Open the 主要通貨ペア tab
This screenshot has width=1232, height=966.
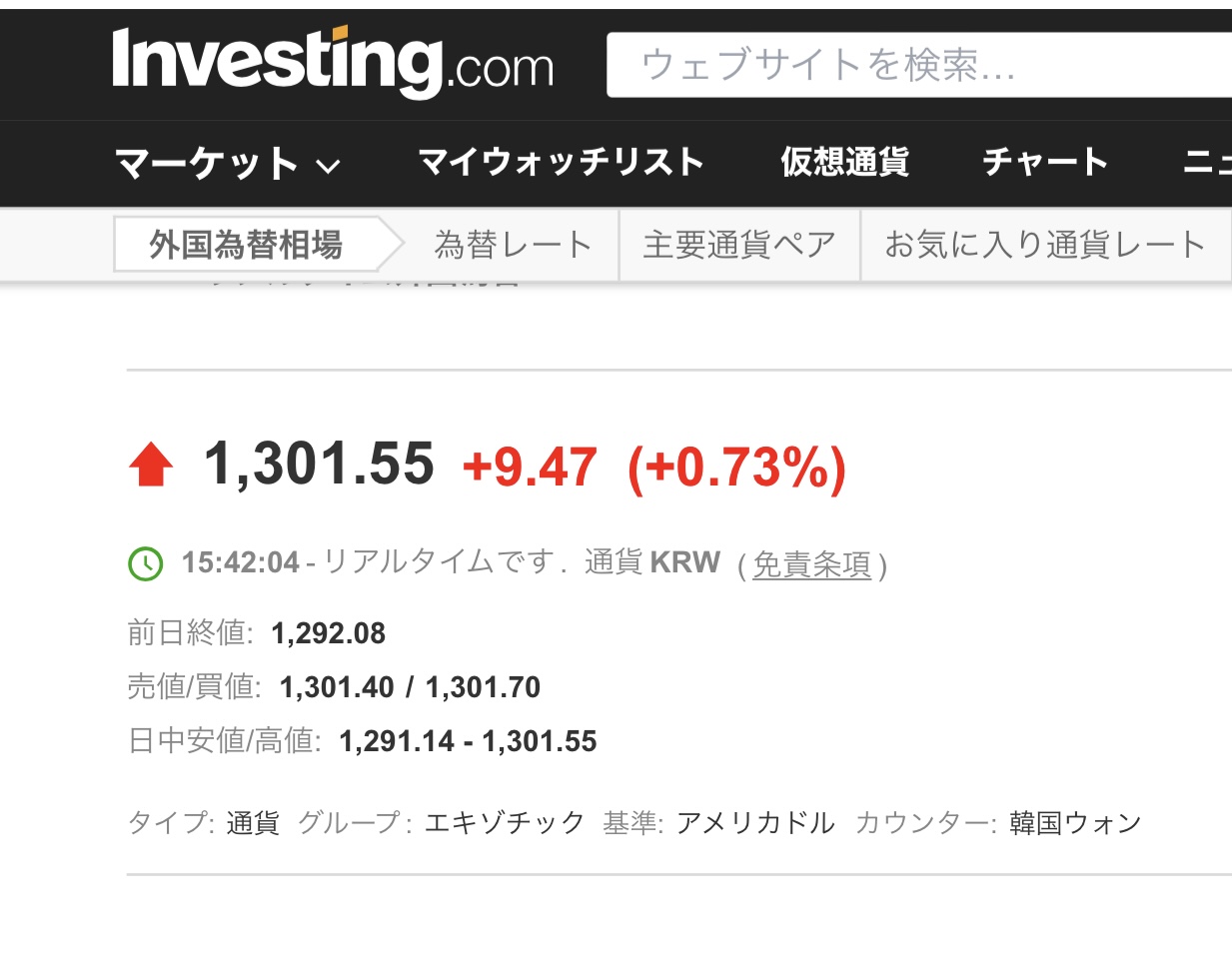pyautogui.click(x=739, y=245)
